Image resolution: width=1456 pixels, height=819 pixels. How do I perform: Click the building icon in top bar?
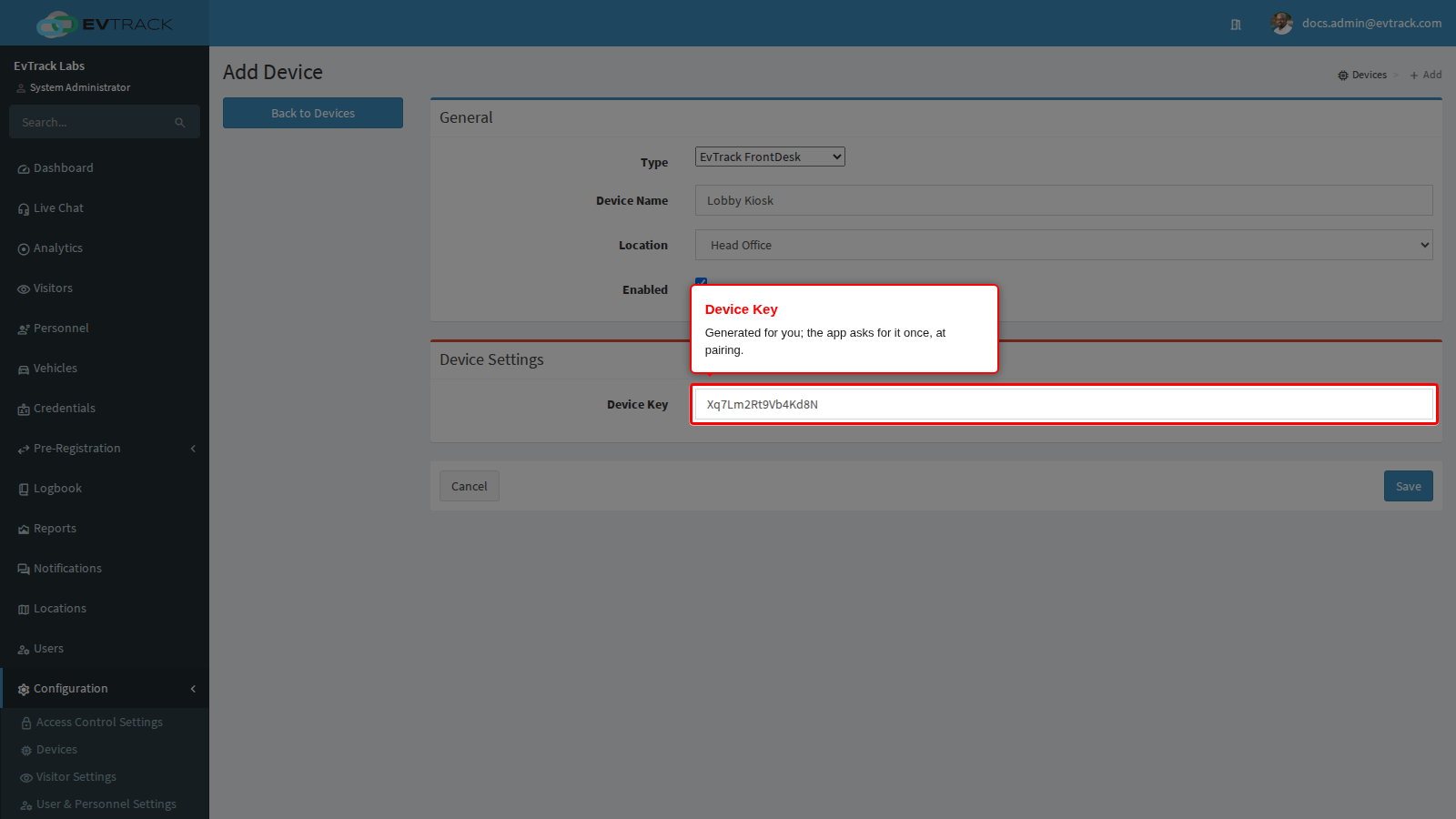[x=1236, y=25]
